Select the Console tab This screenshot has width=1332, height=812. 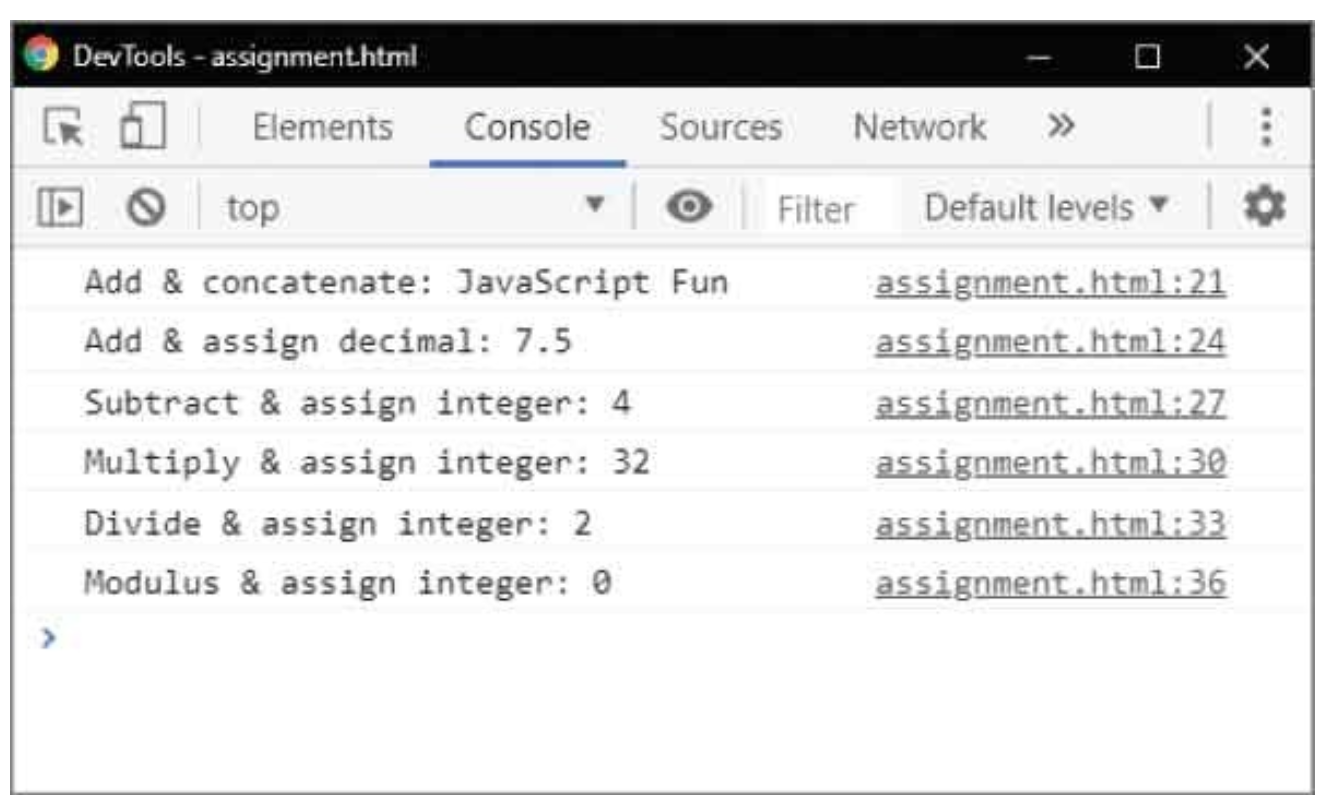528,128
